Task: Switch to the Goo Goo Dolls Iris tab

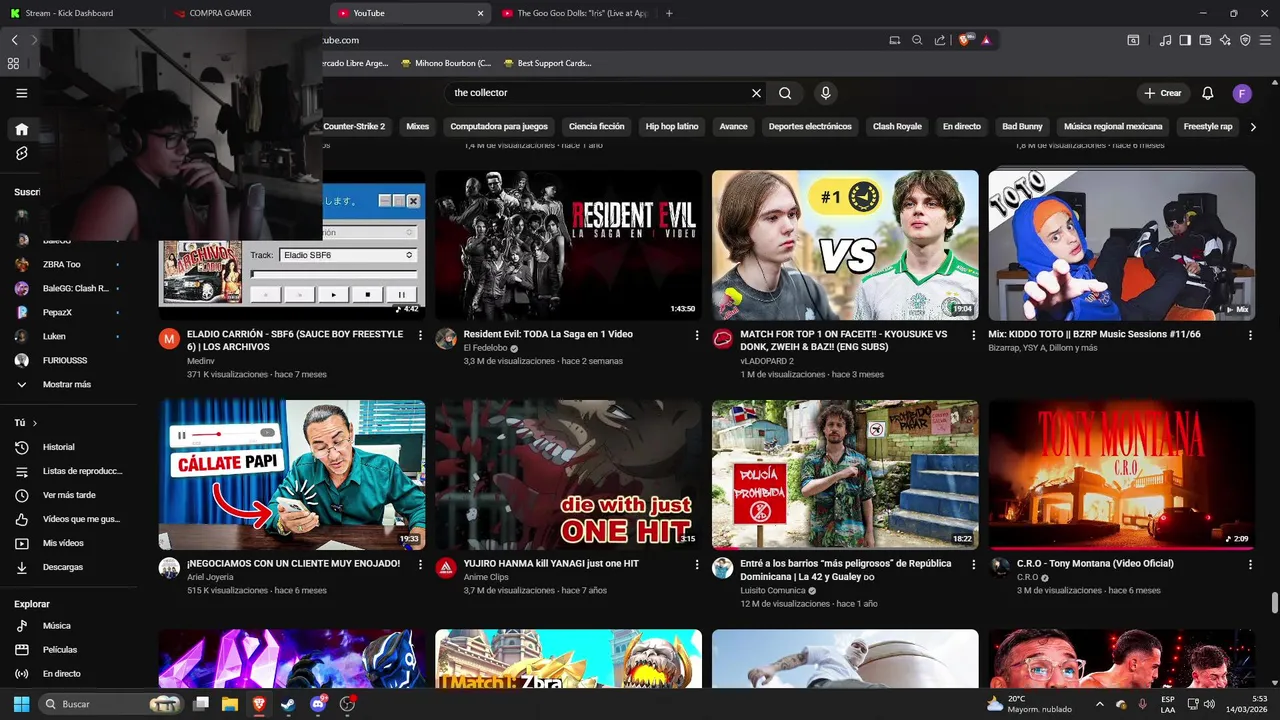Action: point(574,13)
